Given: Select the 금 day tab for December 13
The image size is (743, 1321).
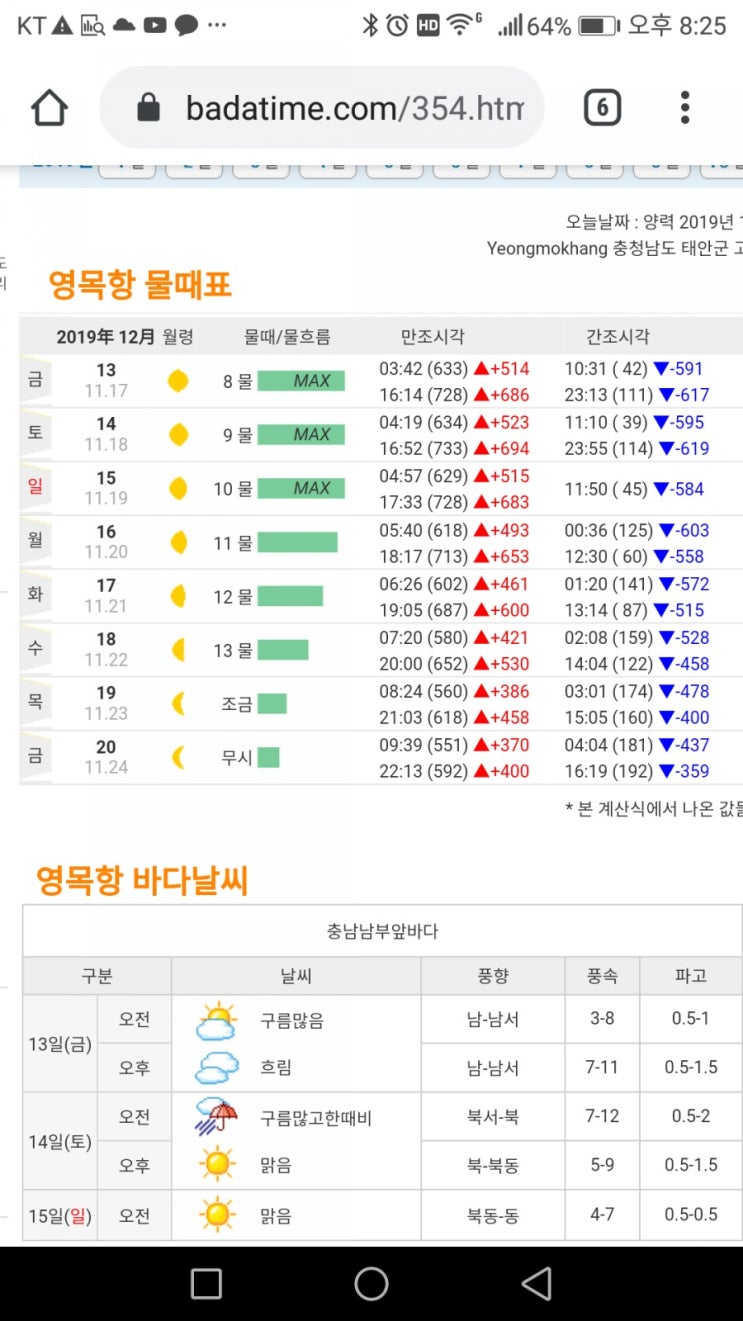Looking at the screenshot, I should tap(36, 381).
